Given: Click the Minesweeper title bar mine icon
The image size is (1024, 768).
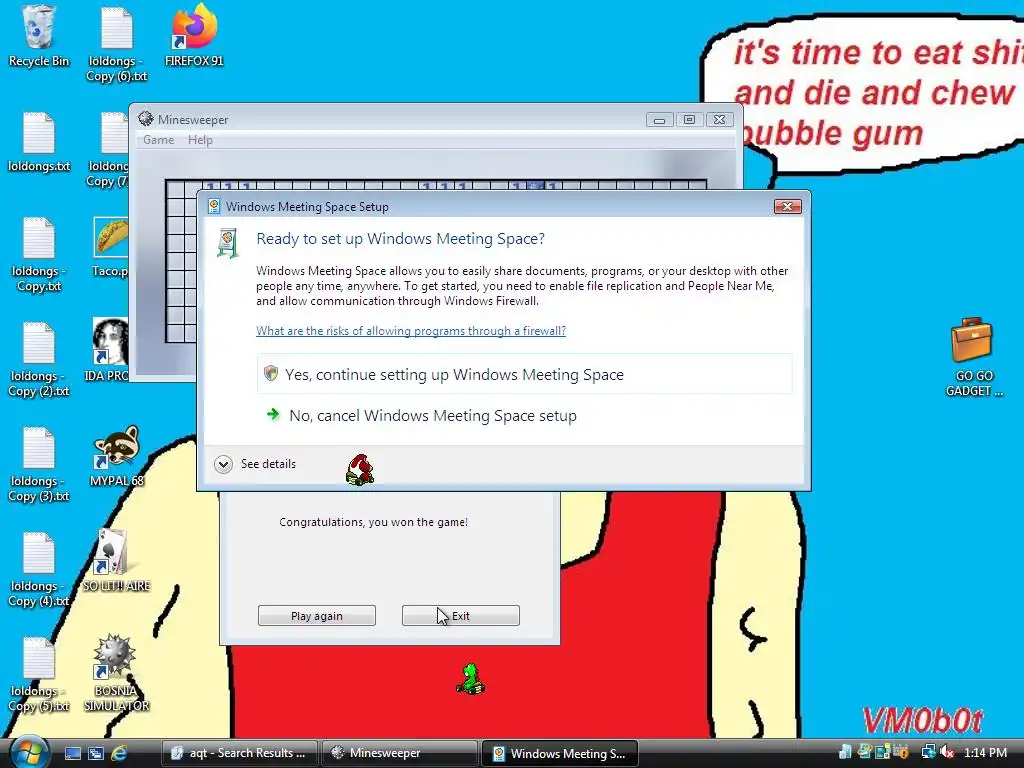Looking at the screenshot, I should (x=146, y=119).
